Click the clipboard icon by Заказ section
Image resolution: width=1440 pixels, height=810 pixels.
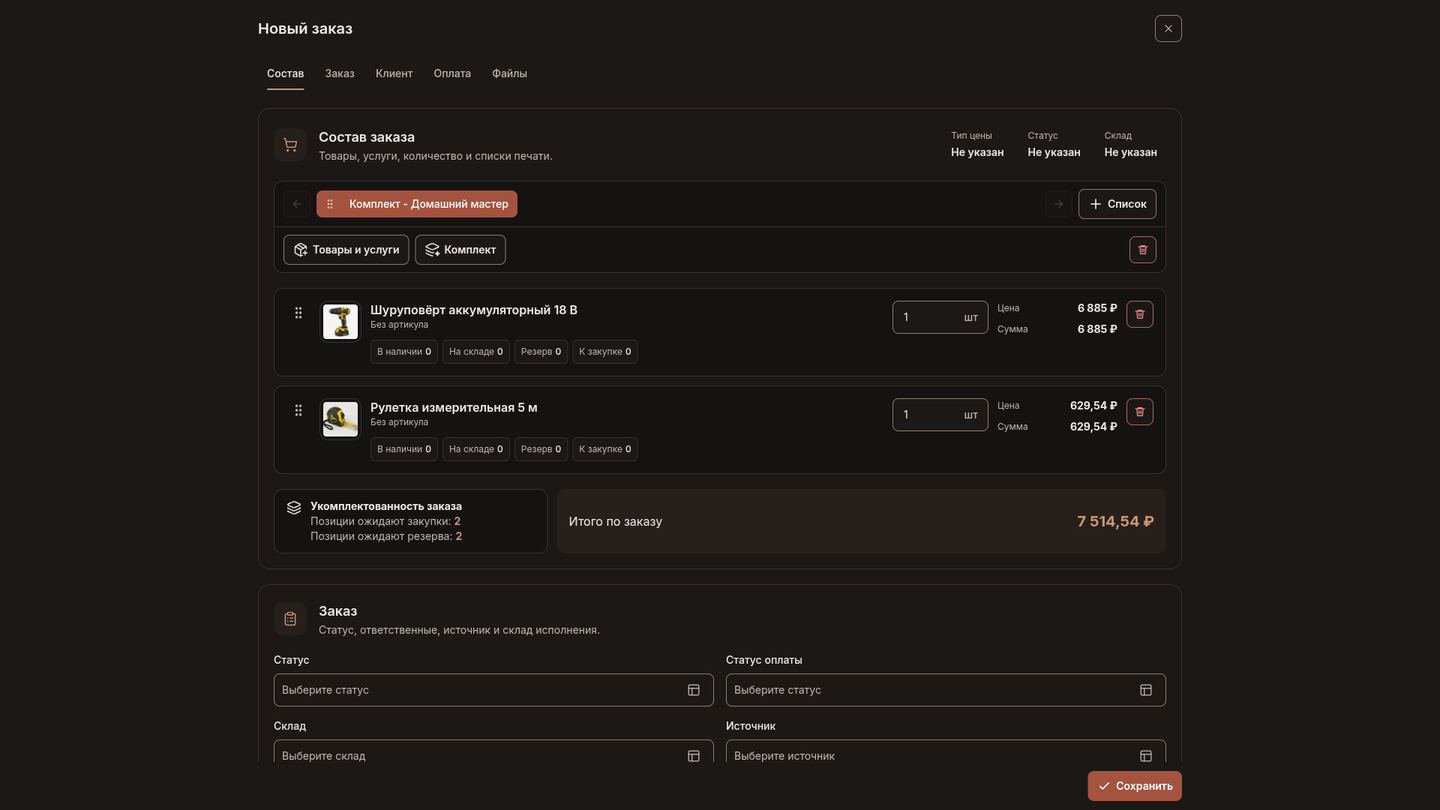(290, 619)
